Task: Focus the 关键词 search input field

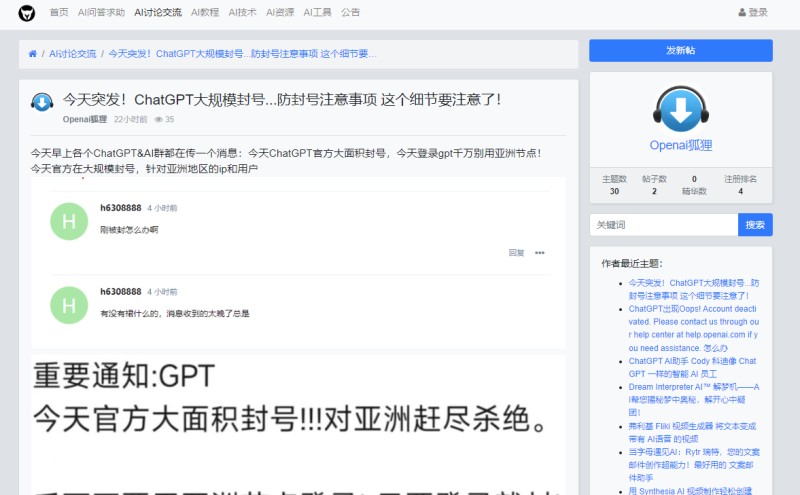Action: click(664, 225)
